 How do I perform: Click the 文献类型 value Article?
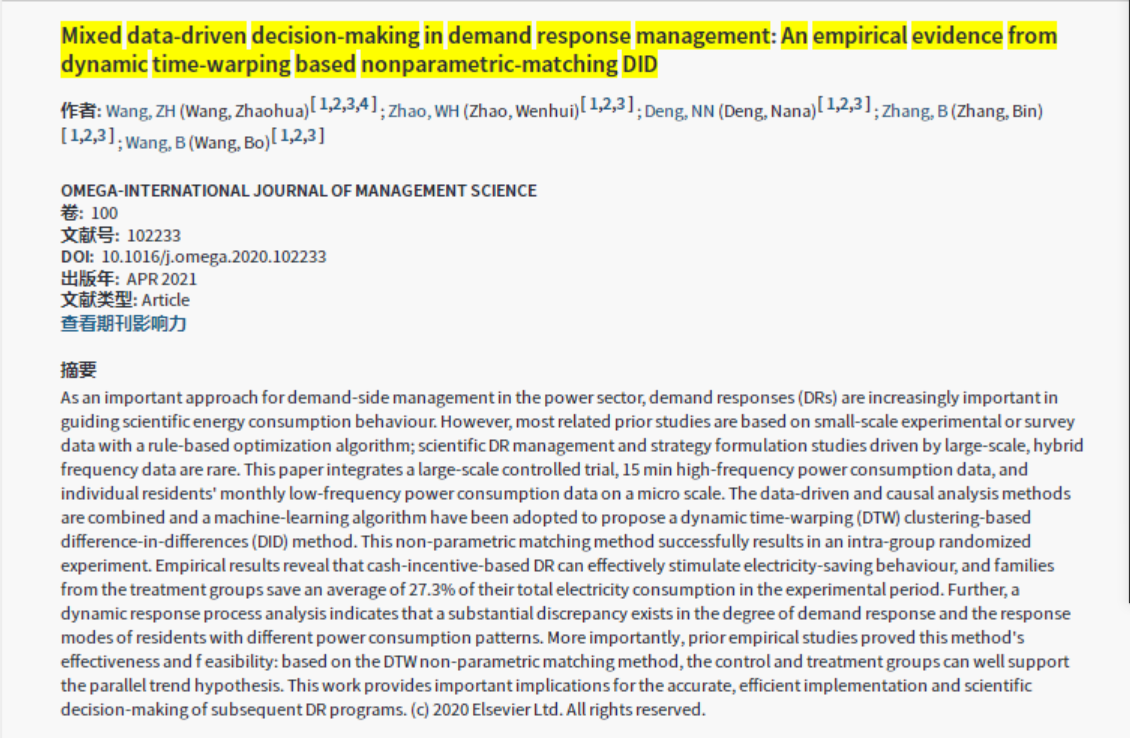tap(165, 300)
